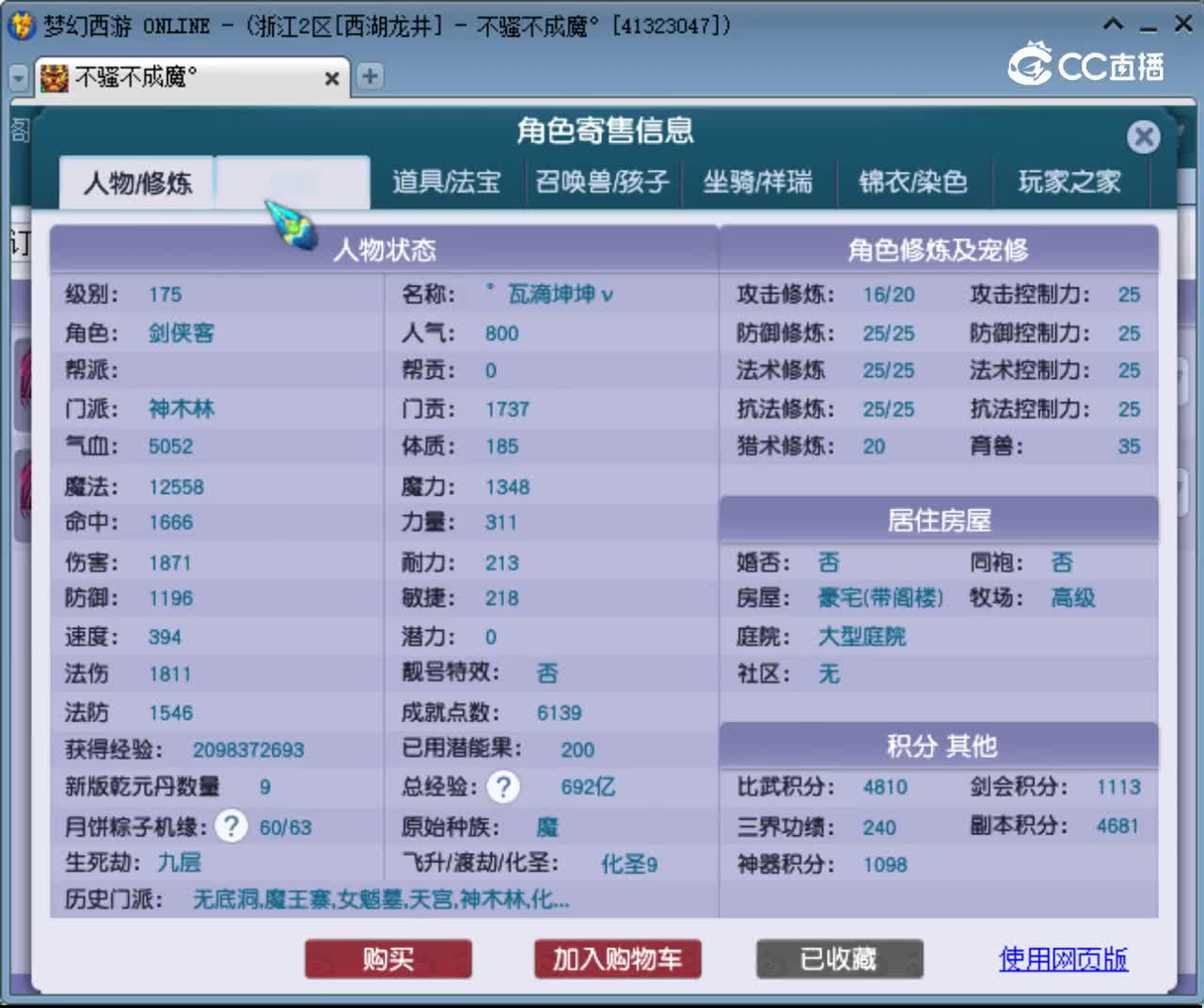Screen dimensions: 1204x1008
Task: Click 剑会积分 value 1113
Action: click(1118, 787)
